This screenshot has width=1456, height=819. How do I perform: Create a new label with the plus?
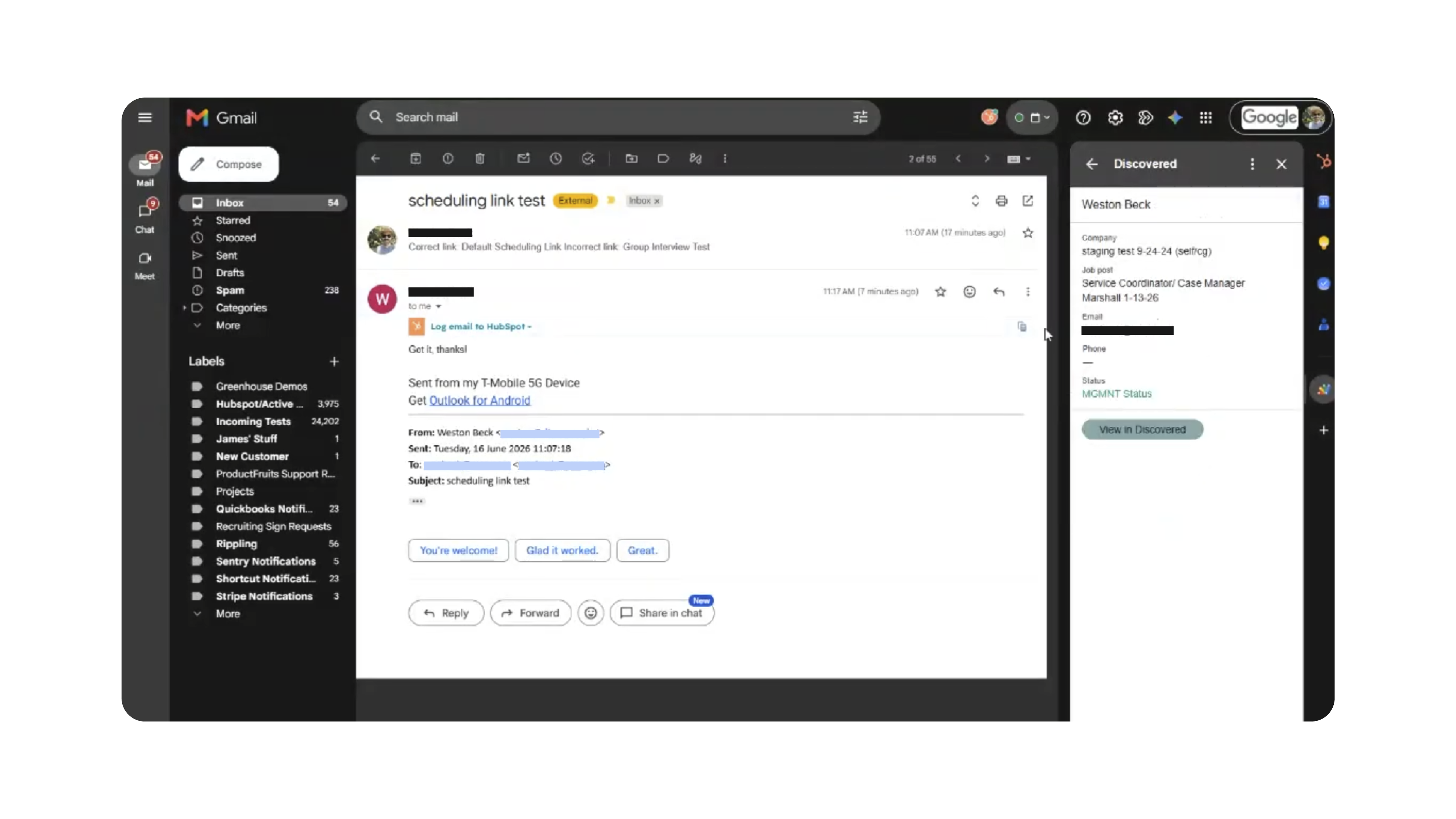click(x=334, y=362)
